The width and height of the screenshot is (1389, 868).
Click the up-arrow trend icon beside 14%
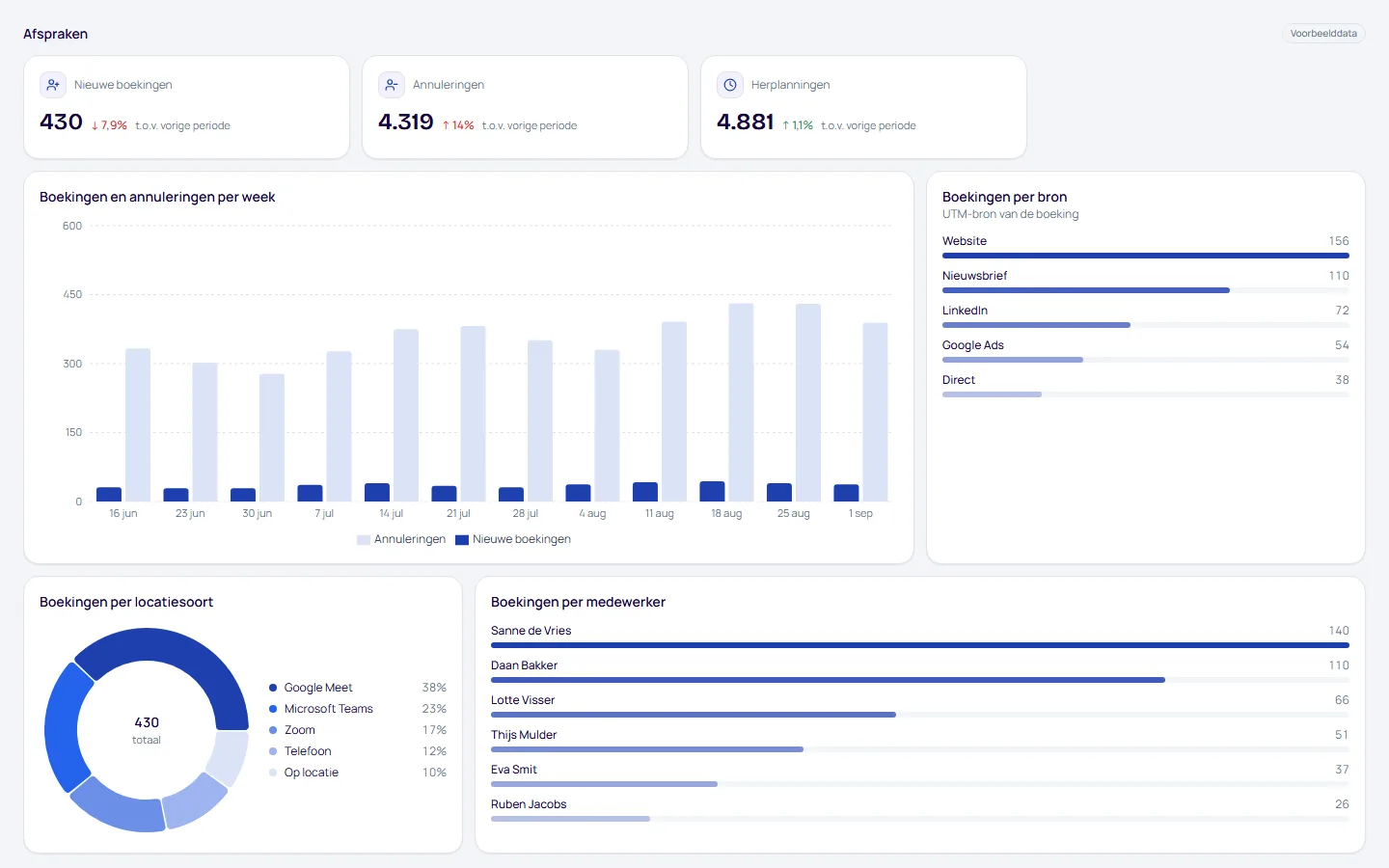446,125
